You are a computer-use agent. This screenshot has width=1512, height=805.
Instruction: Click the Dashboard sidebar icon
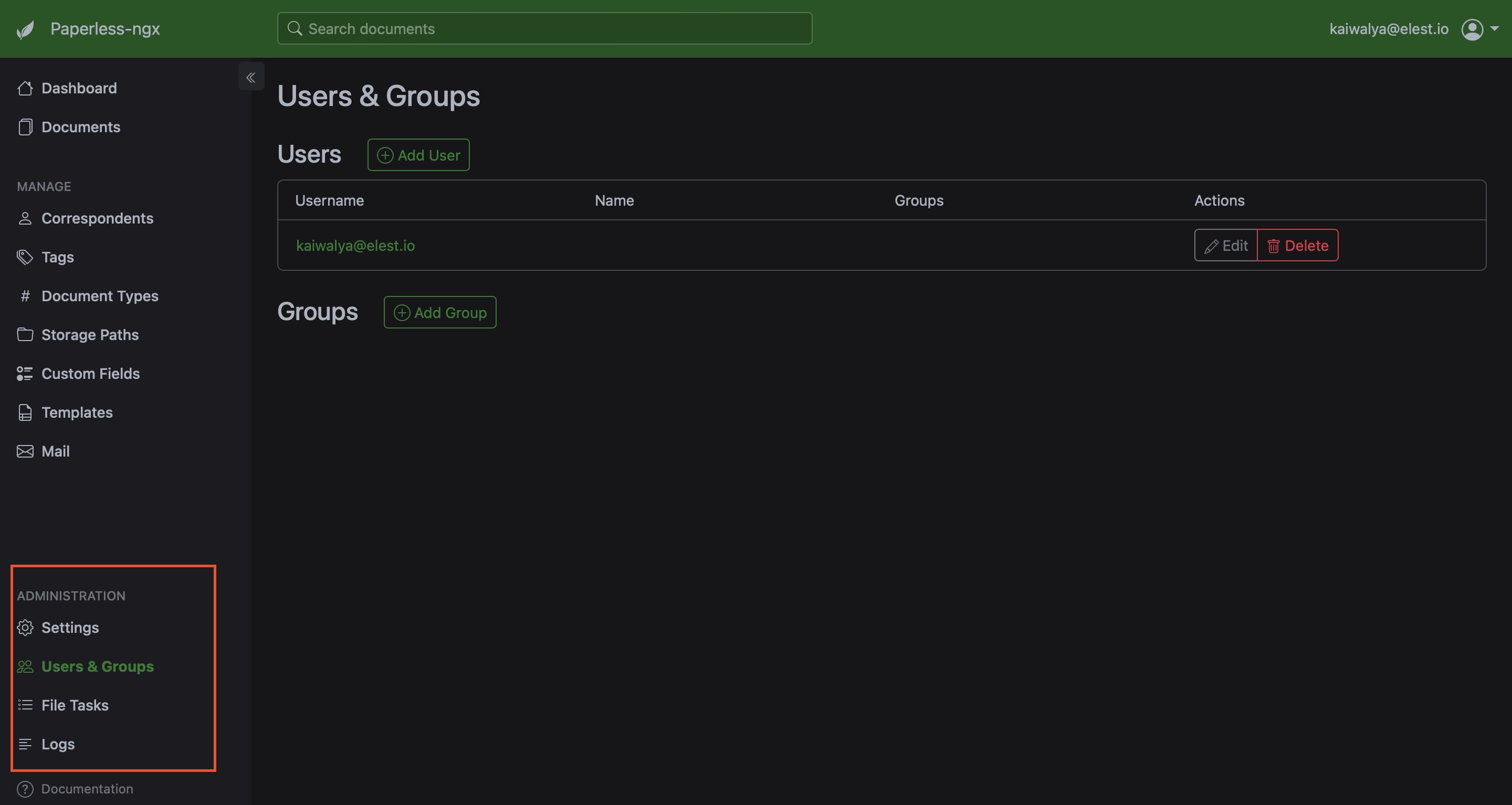click(x=24, y=88)
